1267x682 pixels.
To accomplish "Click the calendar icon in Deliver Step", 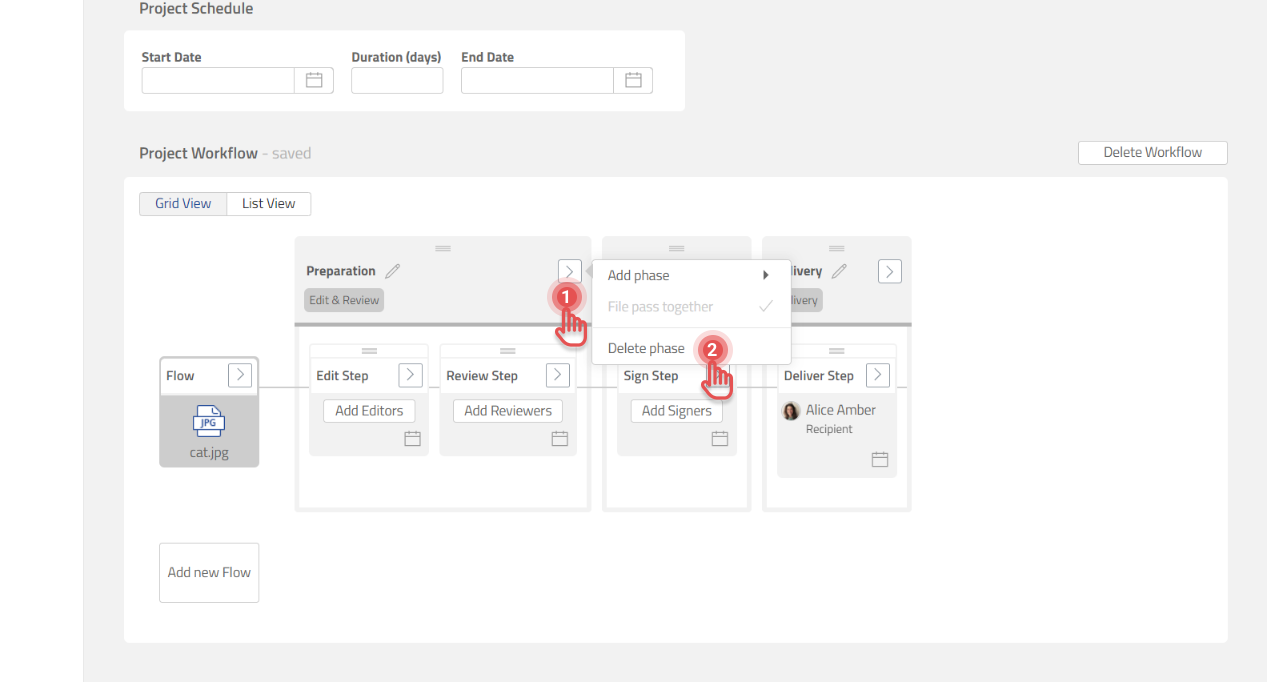I will tap(880, 459).
